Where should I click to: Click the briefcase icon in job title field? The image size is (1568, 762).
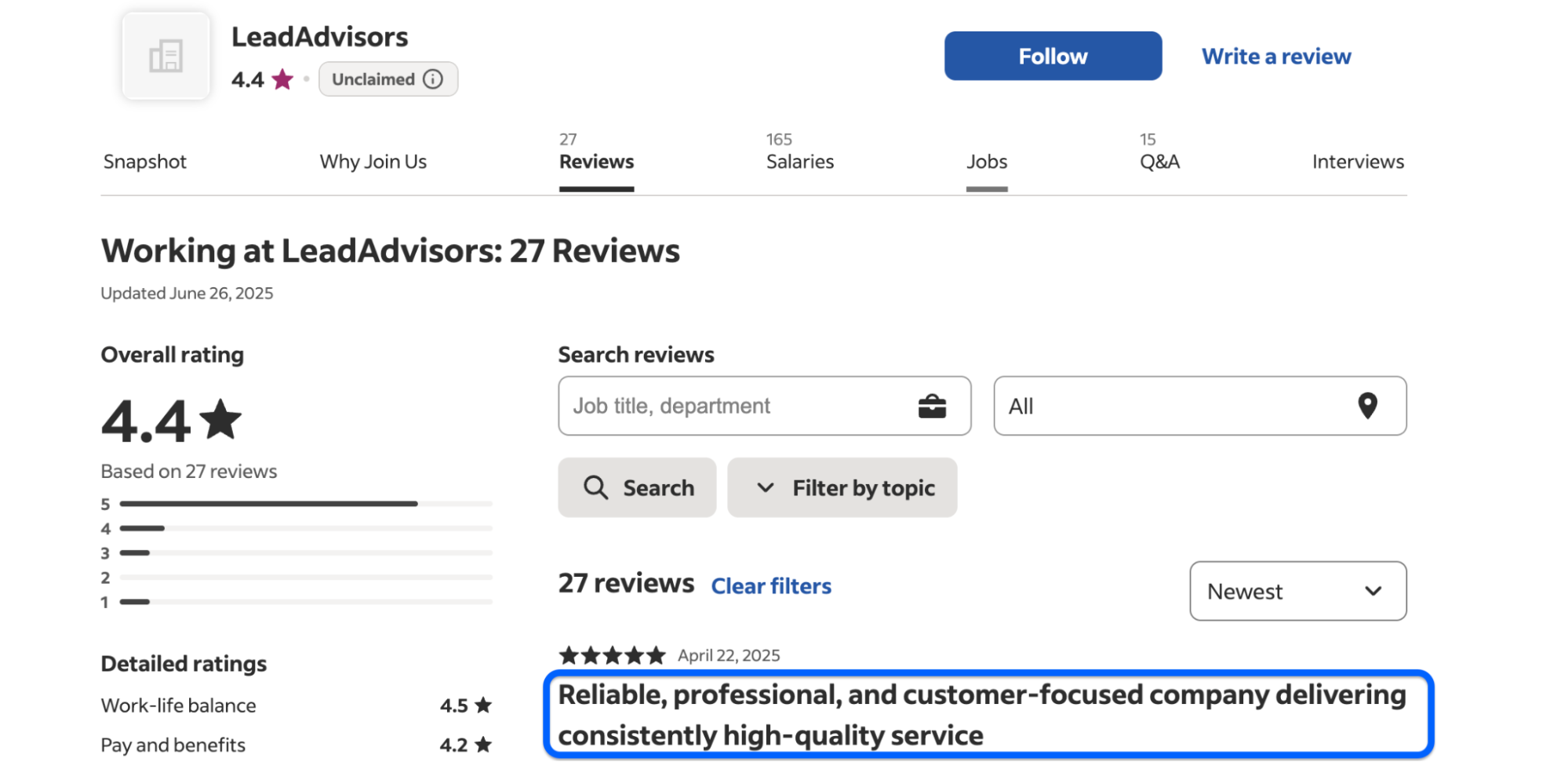[932, 406]
